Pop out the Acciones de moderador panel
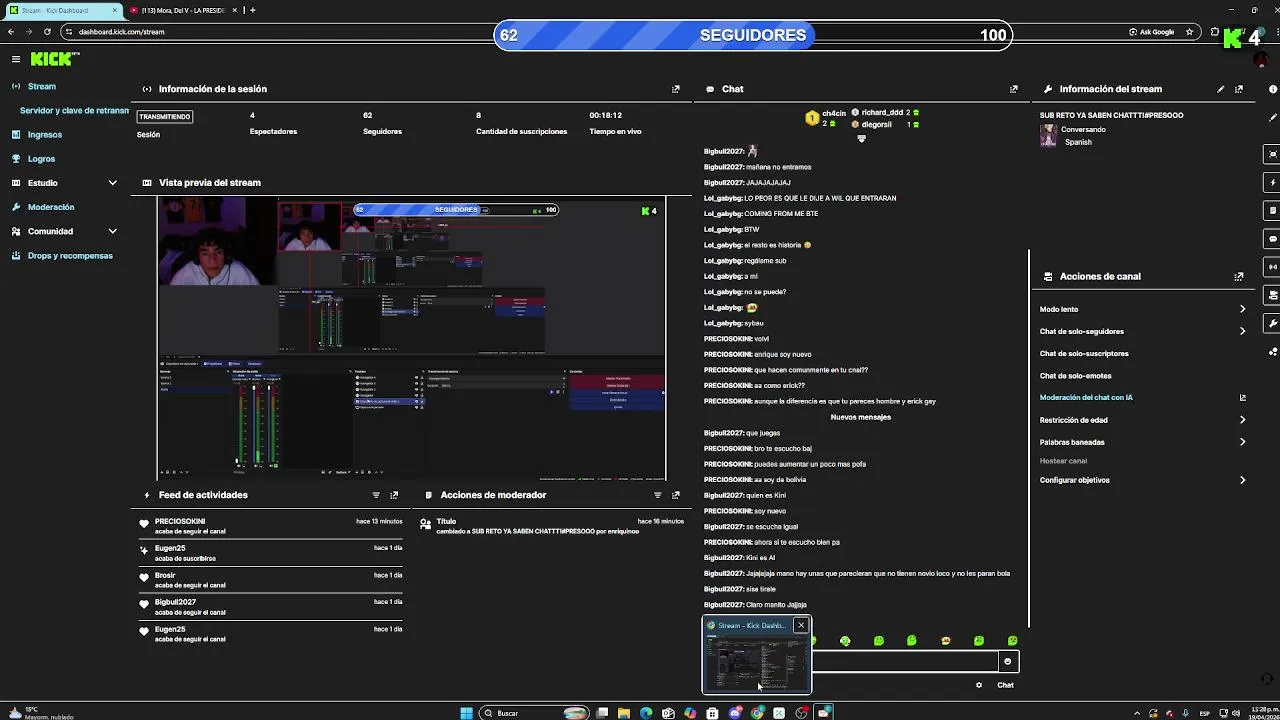This screenshot has height=720, width=1280. [676, 495]
